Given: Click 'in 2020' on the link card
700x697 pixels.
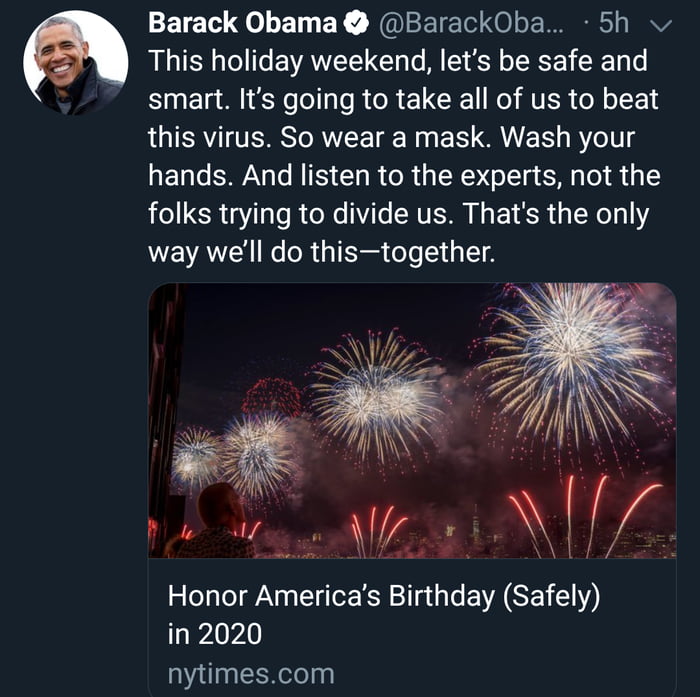Looking at the screenshot, I should tap(214, 633).
